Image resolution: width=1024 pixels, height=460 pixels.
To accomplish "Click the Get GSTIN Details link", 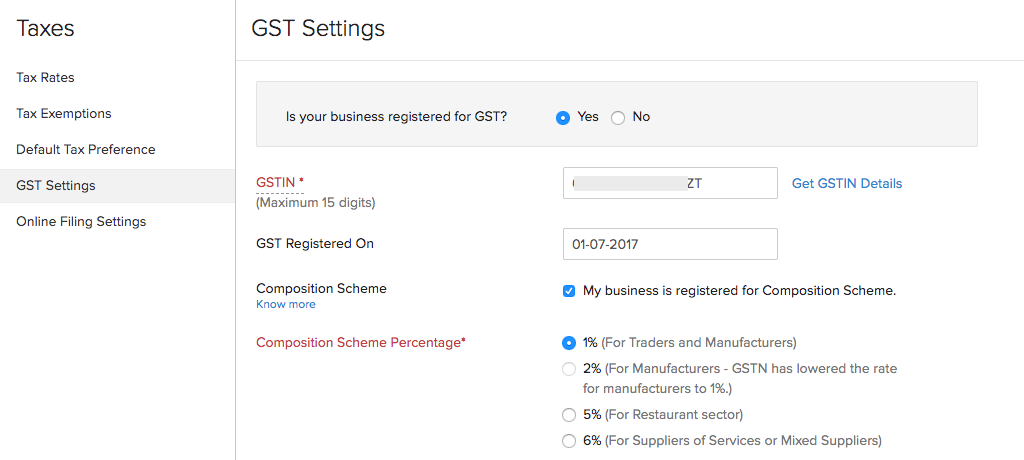I will pyautogui.click(x=847, y=184).
